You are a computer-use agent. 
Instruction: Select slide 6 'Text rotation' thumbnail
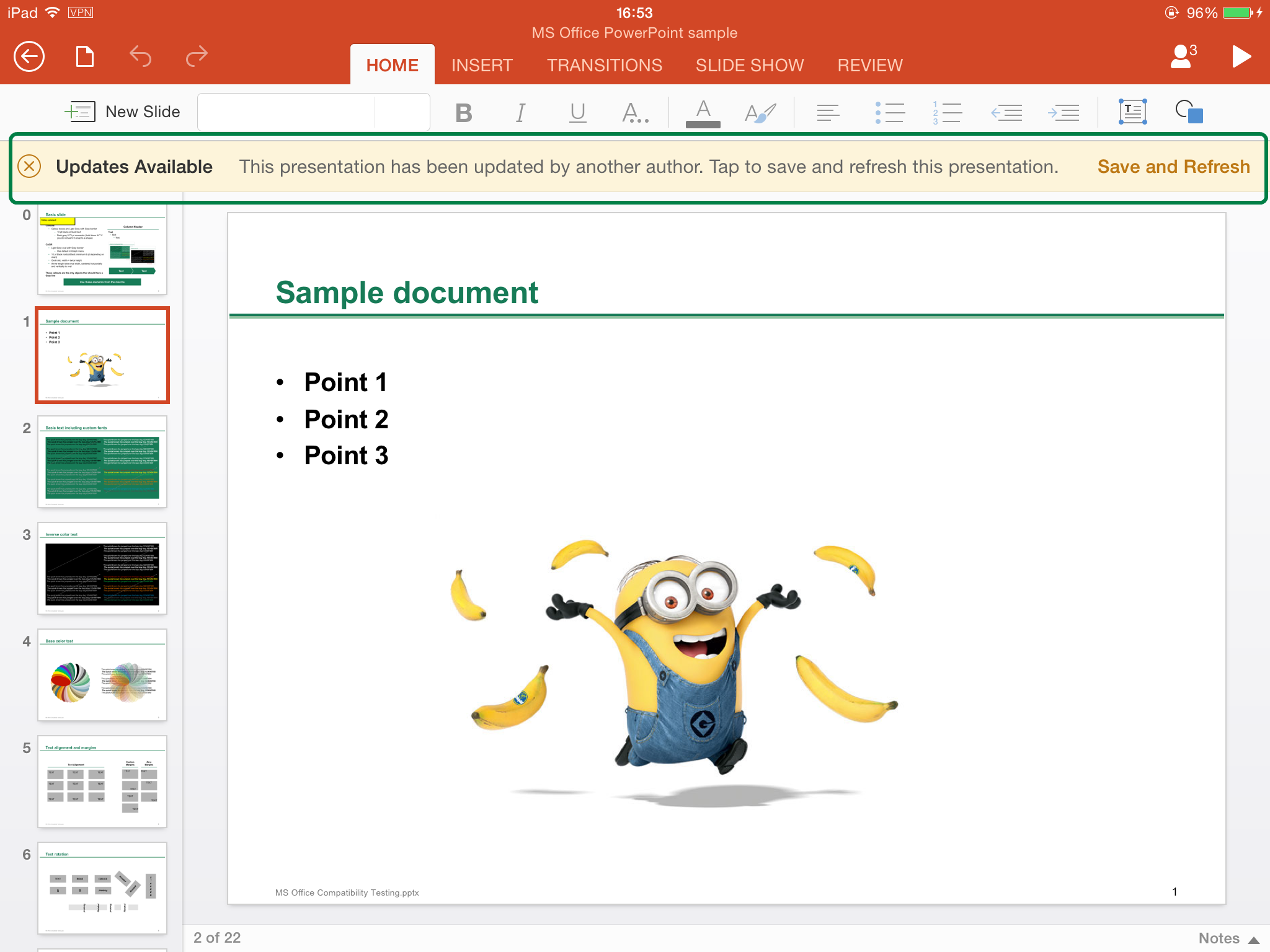102,888
